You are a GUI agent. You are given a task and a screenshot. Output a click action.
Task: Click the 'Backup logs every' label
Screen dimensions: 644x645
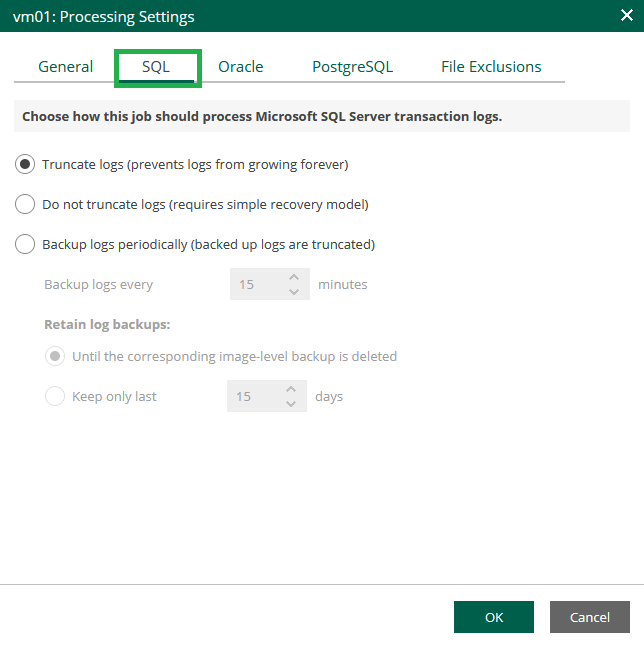pyautogui.click(x=98, y=284)
